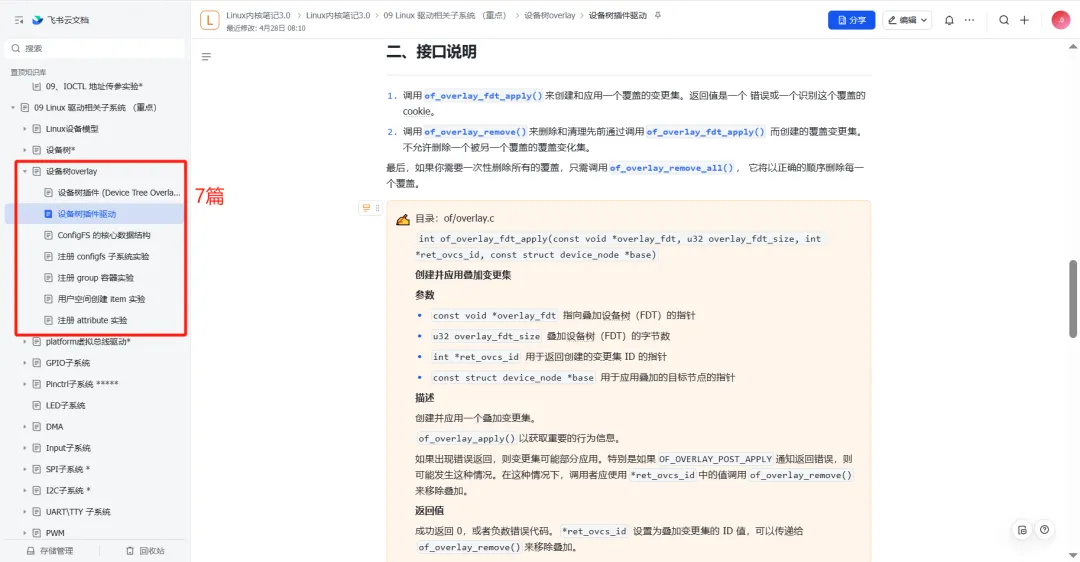Click the 二、接口说明 heading
Viewport: 1080px width, 562px height.
(431, 52)
